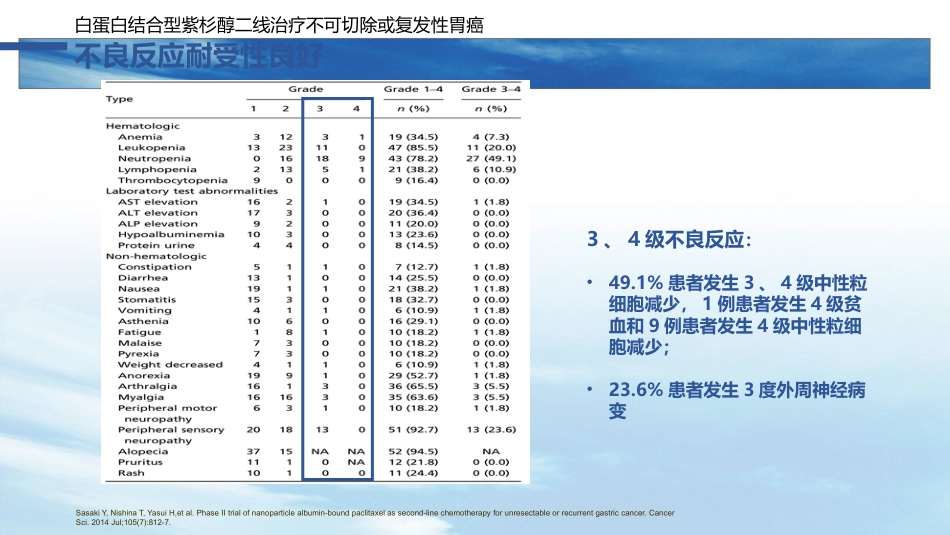Click "43 (78.2)" in the Neutropenia row
This screenshot has width=950, height=535.
click(413, 159)
